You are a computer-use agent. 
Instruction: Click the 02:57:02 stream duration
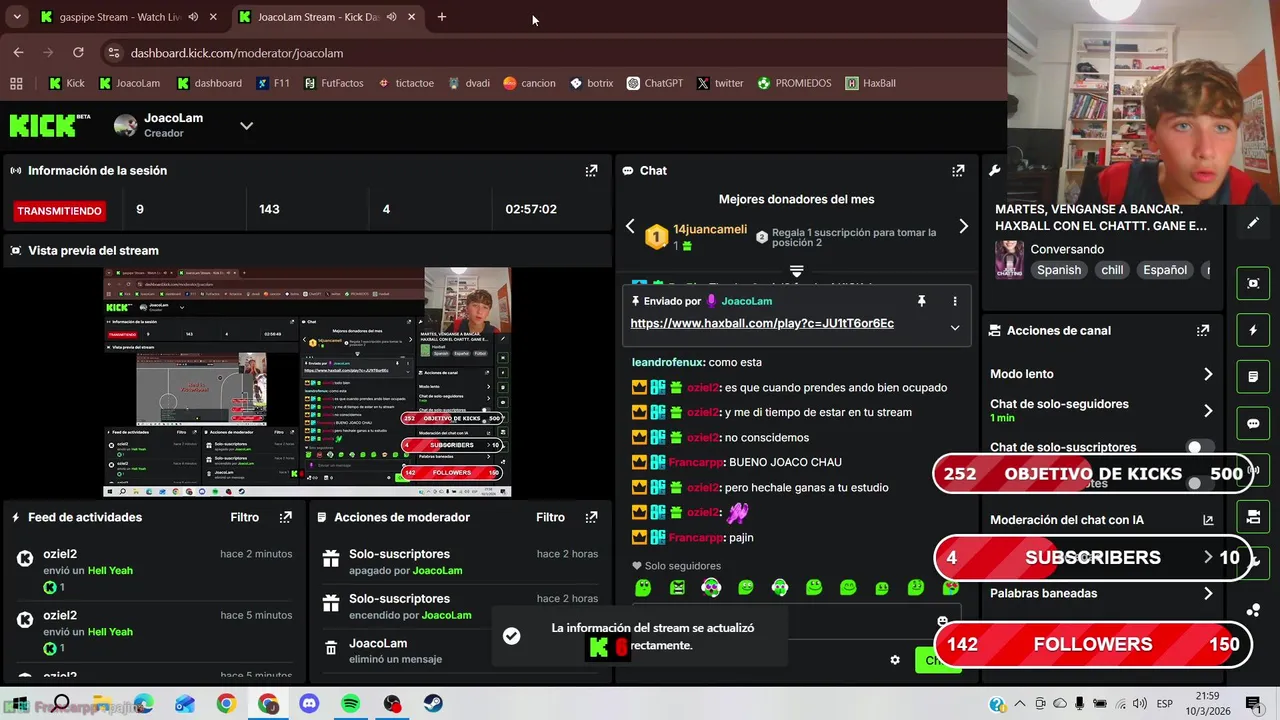[x=531, y=209]
